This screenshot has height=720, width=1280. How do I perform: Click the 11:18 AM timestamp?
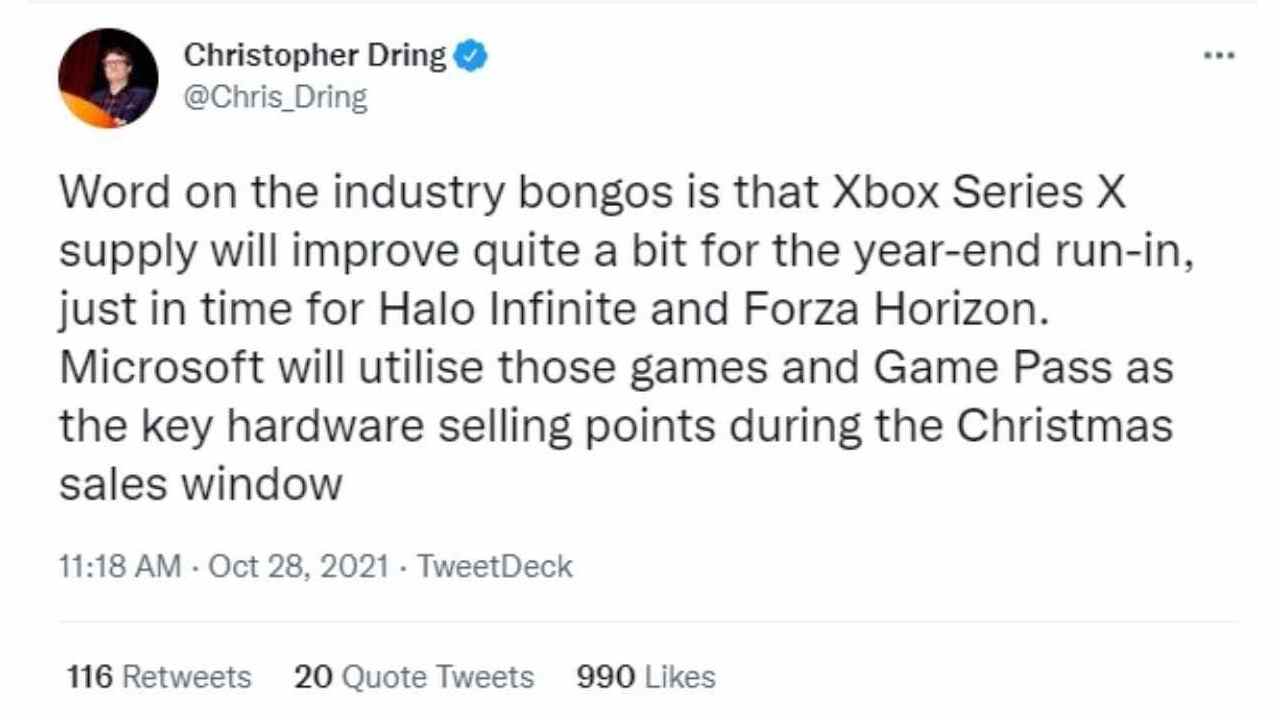[x=121, y=566]
